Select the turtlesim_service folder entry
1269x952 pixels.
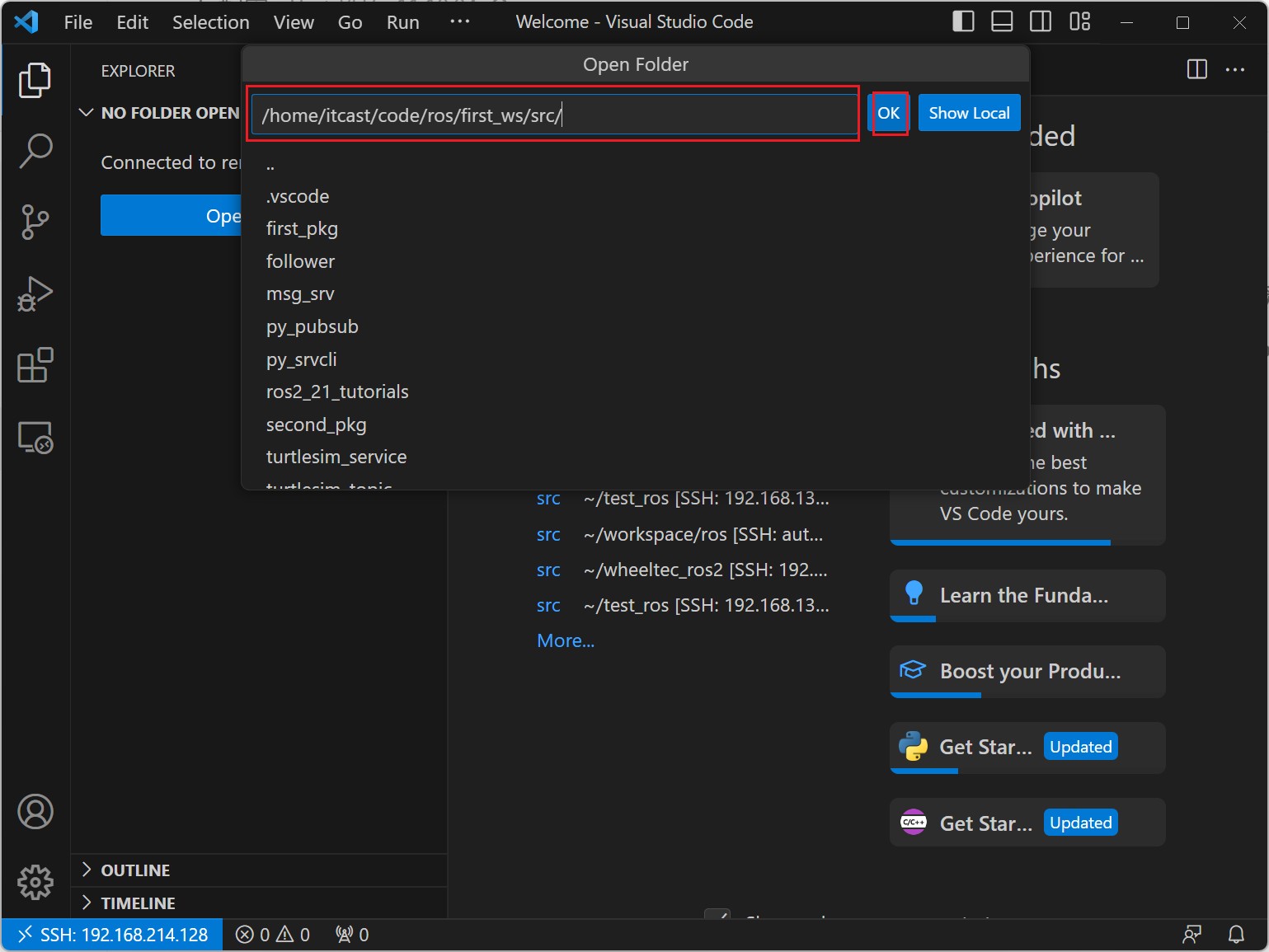(x=635, y=457)
